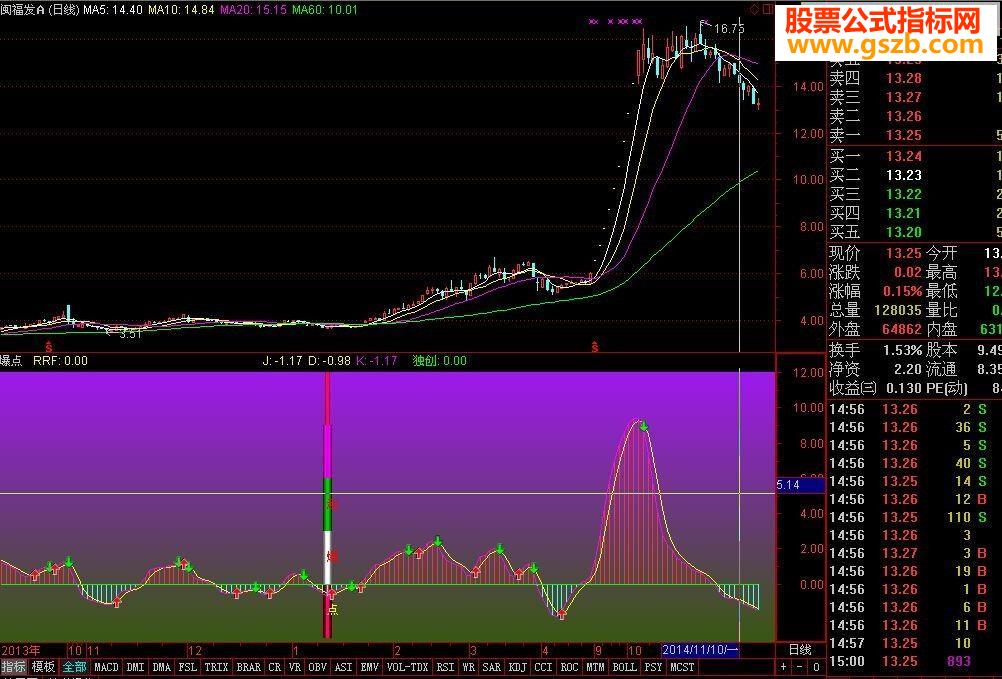Click the red S marker under October 2013
Screen dimensions: 1002x679
(49, 346)
